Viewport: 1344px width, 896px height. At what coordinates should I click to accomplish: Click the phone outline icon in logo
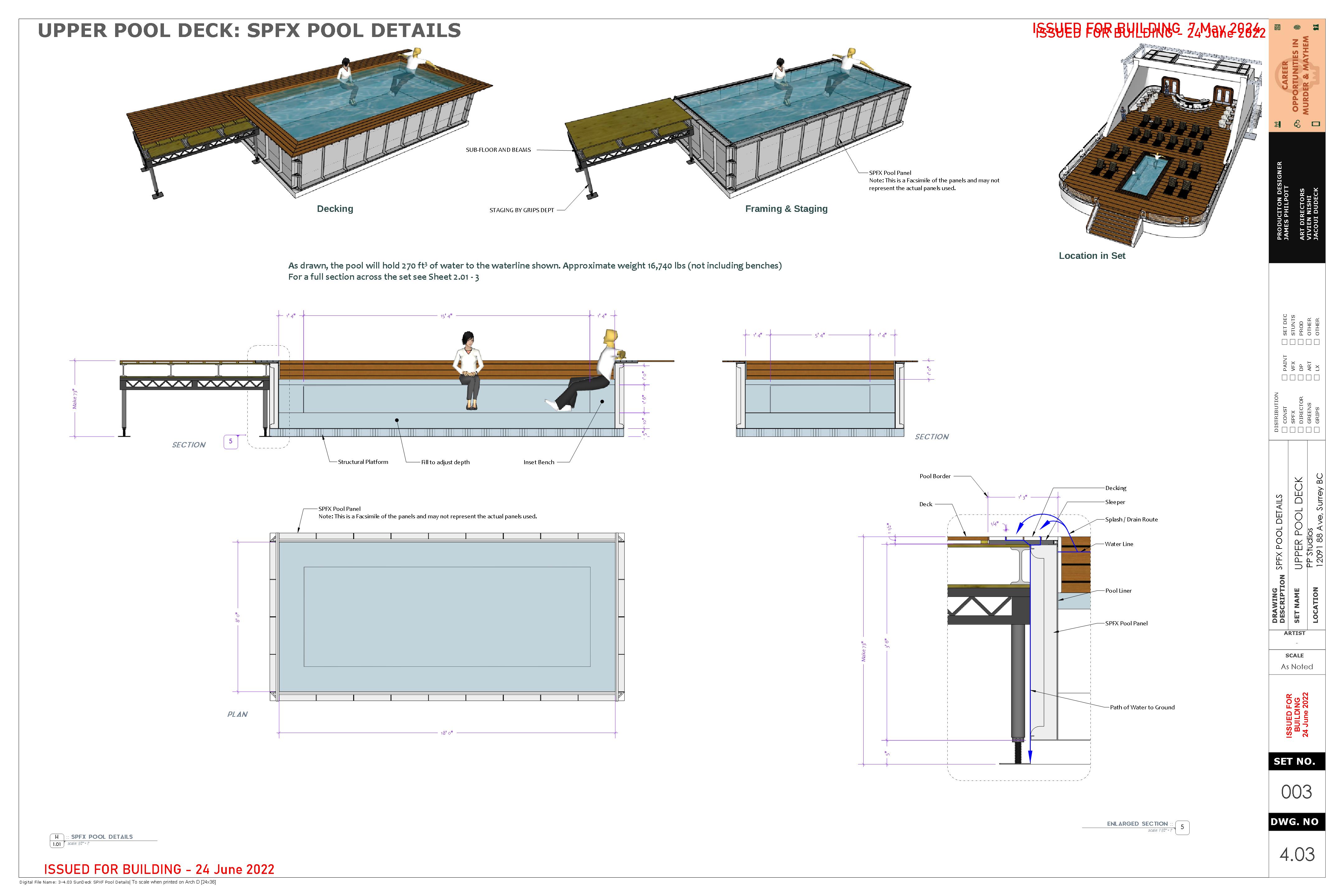pyautogui.click(x=1316, y=124)
